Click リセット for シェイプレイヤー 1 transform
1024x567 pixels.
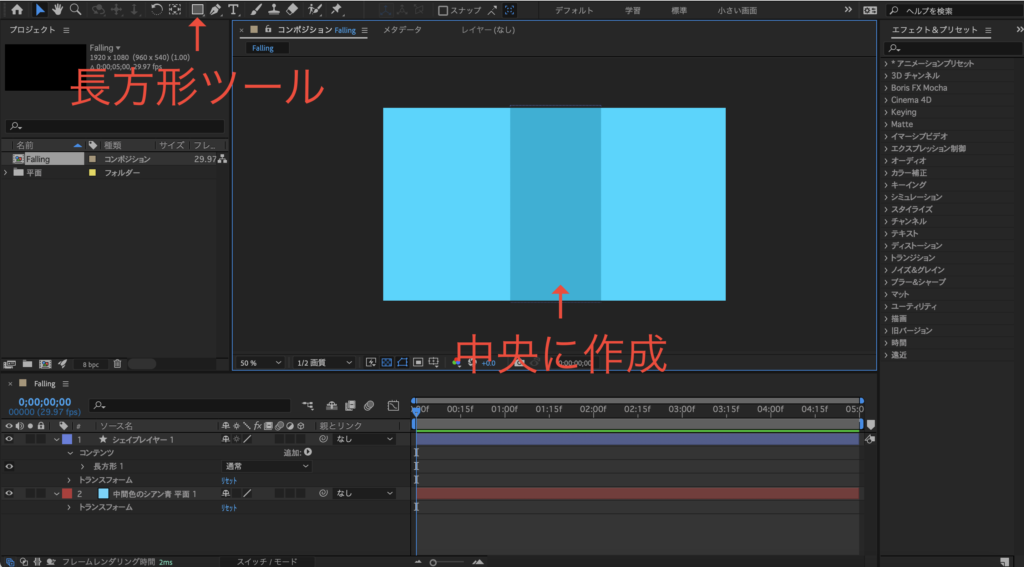click(229, 480)
